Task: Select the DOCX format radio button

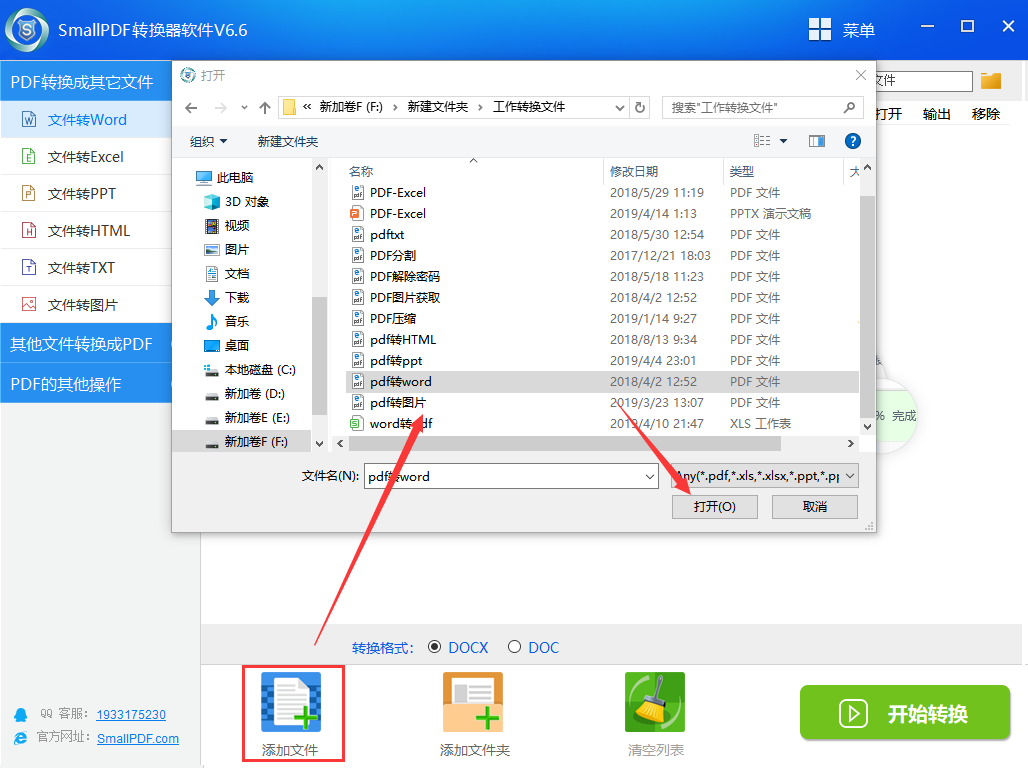Action: 434,647
